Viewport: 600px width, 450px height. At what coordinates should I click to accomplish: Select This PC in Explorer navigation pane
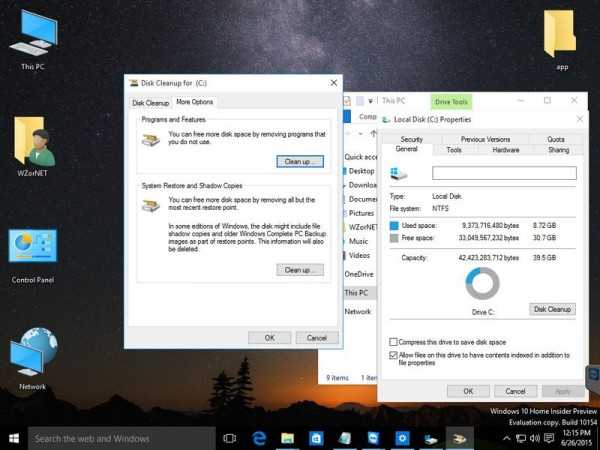tap(357, 293)
